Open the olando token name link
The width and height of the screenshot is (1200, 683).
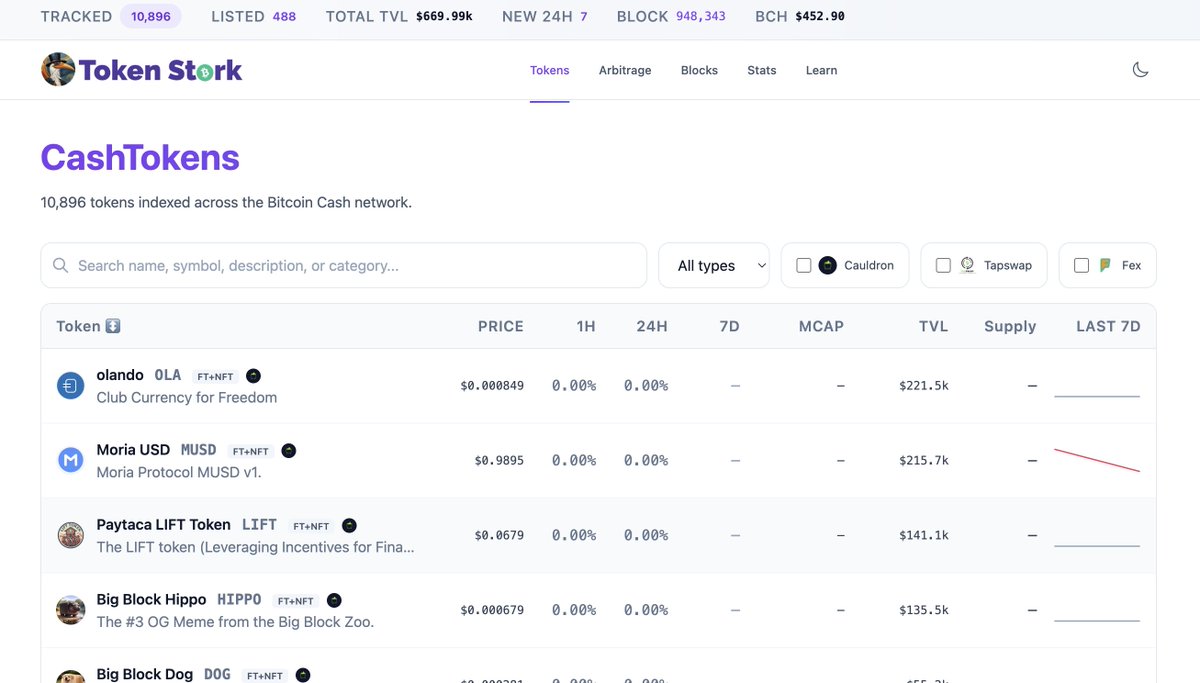[120, 375]
